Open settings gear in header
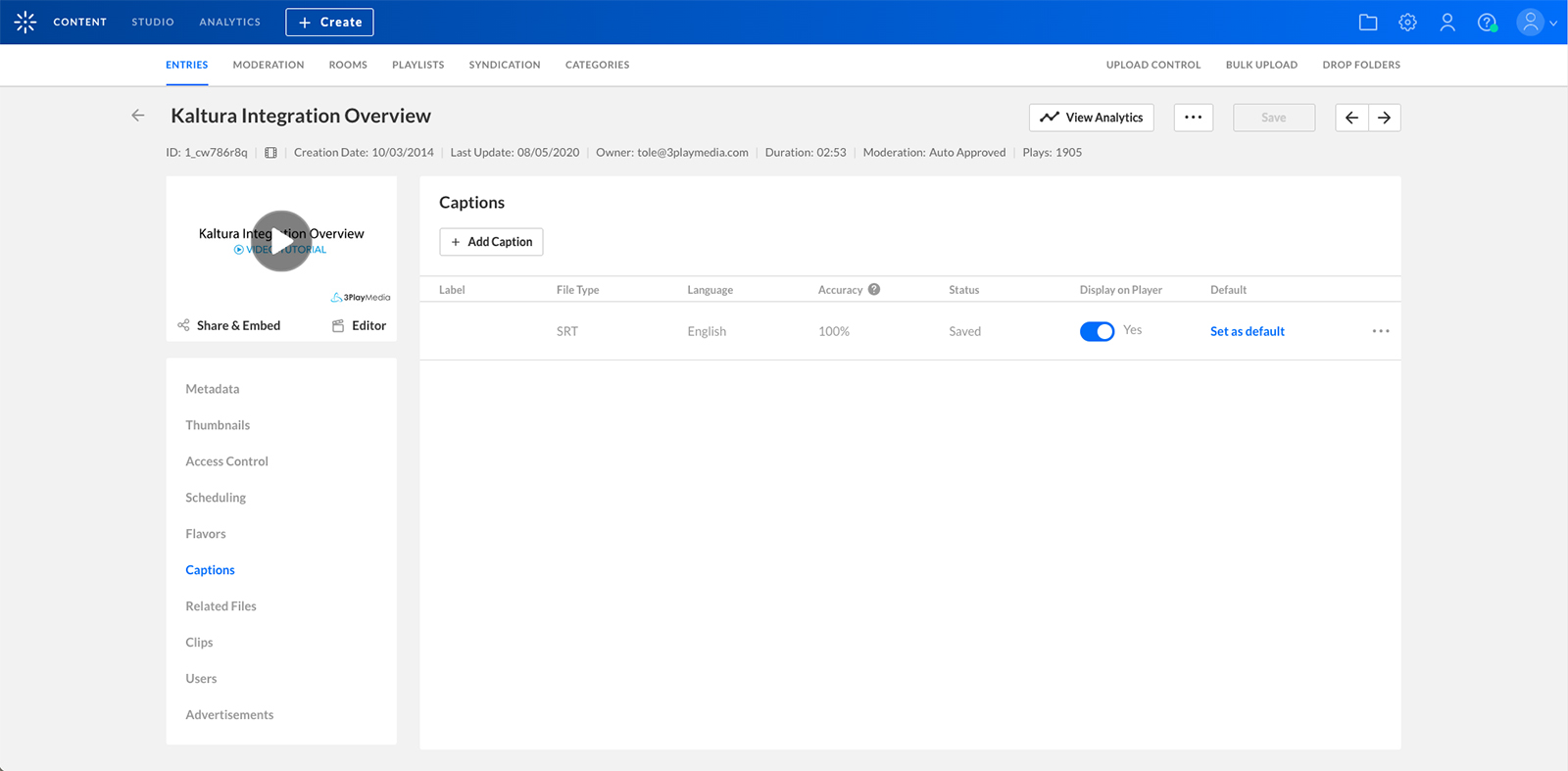This screenshot has height=771, width=1568. [x=1407, y=23]
